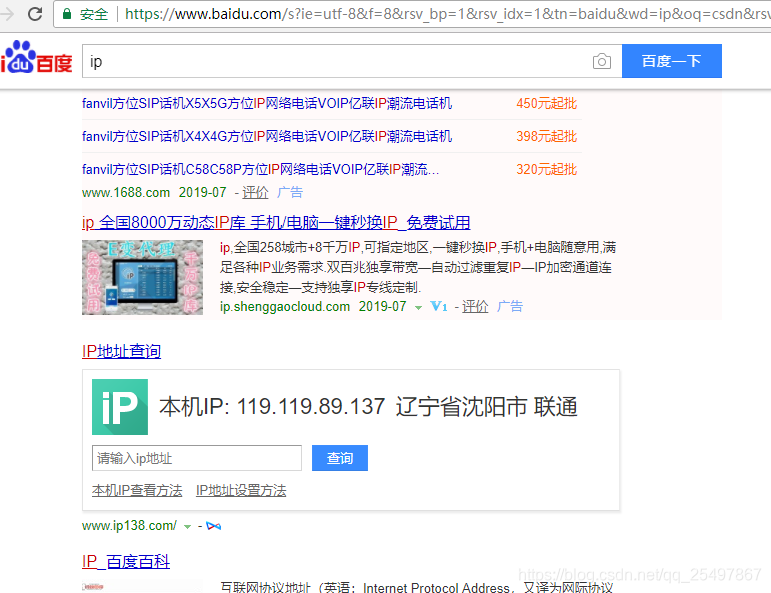Image resolution: width=771 pixels, height=593 pixels.
Task: Open fanvil X5X5G IP phone listing
Action: click(x=267, y=103)
